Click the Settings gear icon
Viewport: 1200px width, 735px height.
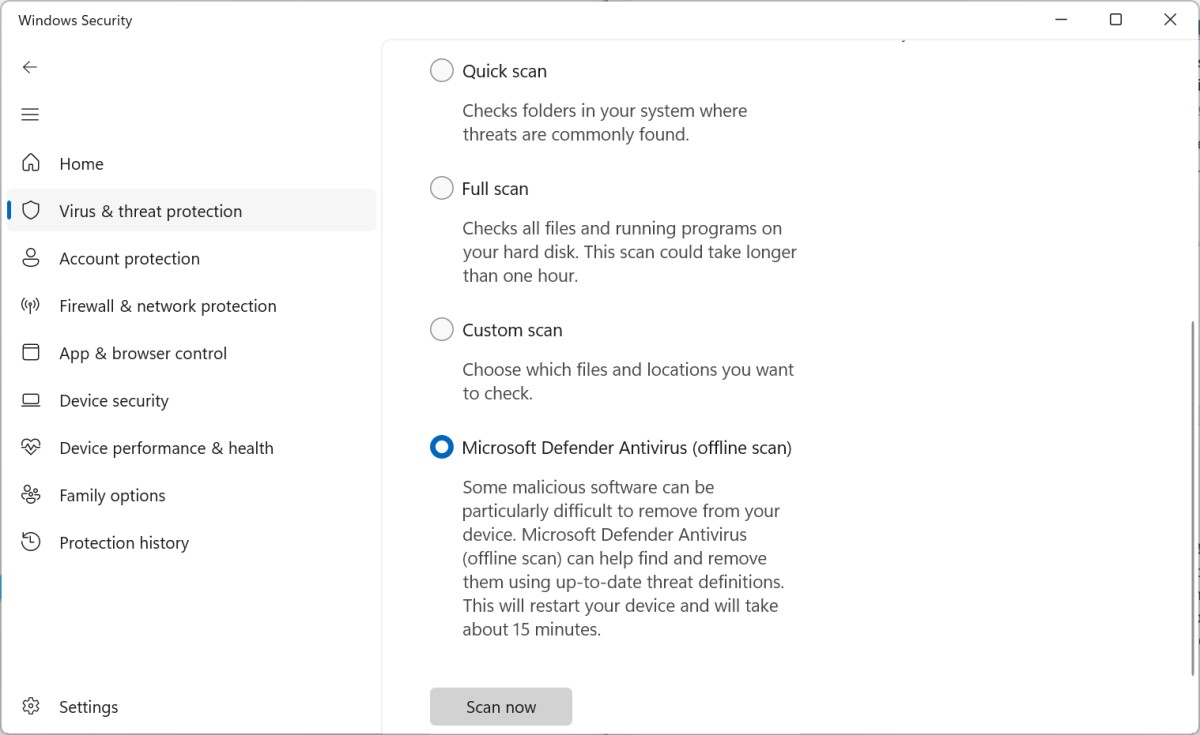click(x=31, y=707)
